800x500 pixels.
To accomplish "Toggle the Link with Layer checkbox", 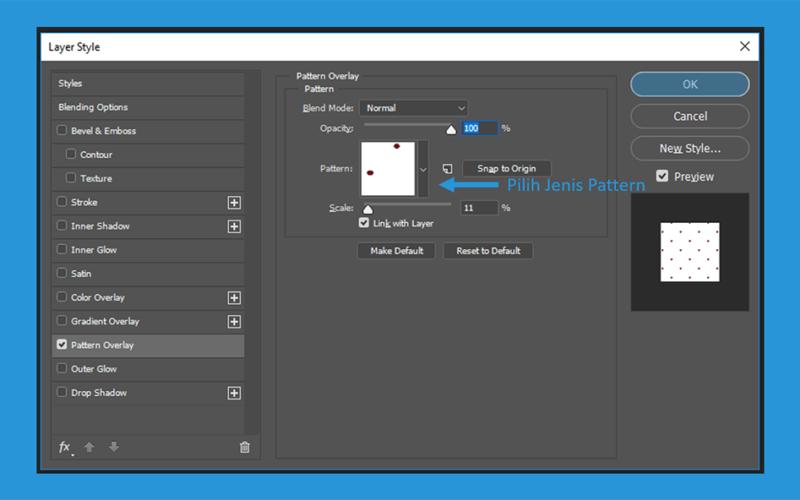I will tap(364, 223).
